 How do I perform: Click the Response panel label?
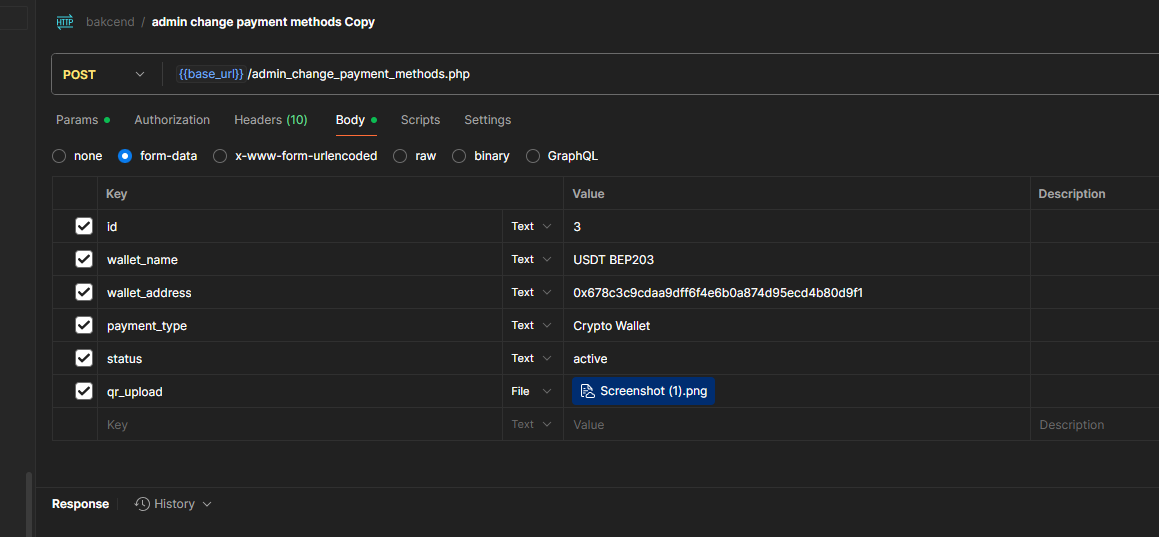click(x=80, y=504)
